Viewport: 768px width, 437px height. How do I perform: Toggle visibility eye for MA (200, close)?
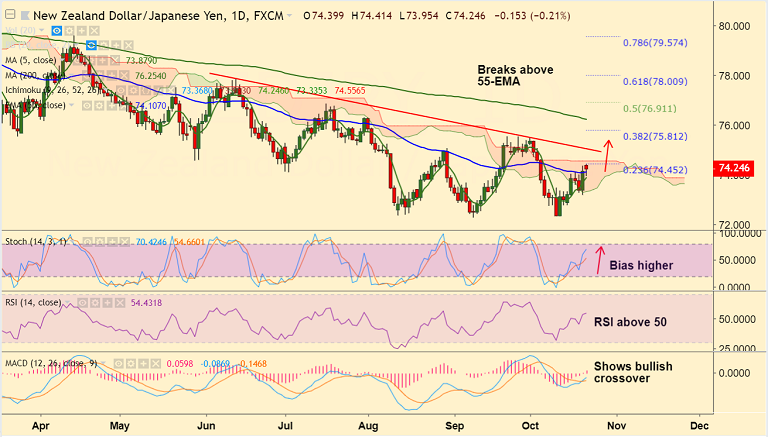(86, 75)
